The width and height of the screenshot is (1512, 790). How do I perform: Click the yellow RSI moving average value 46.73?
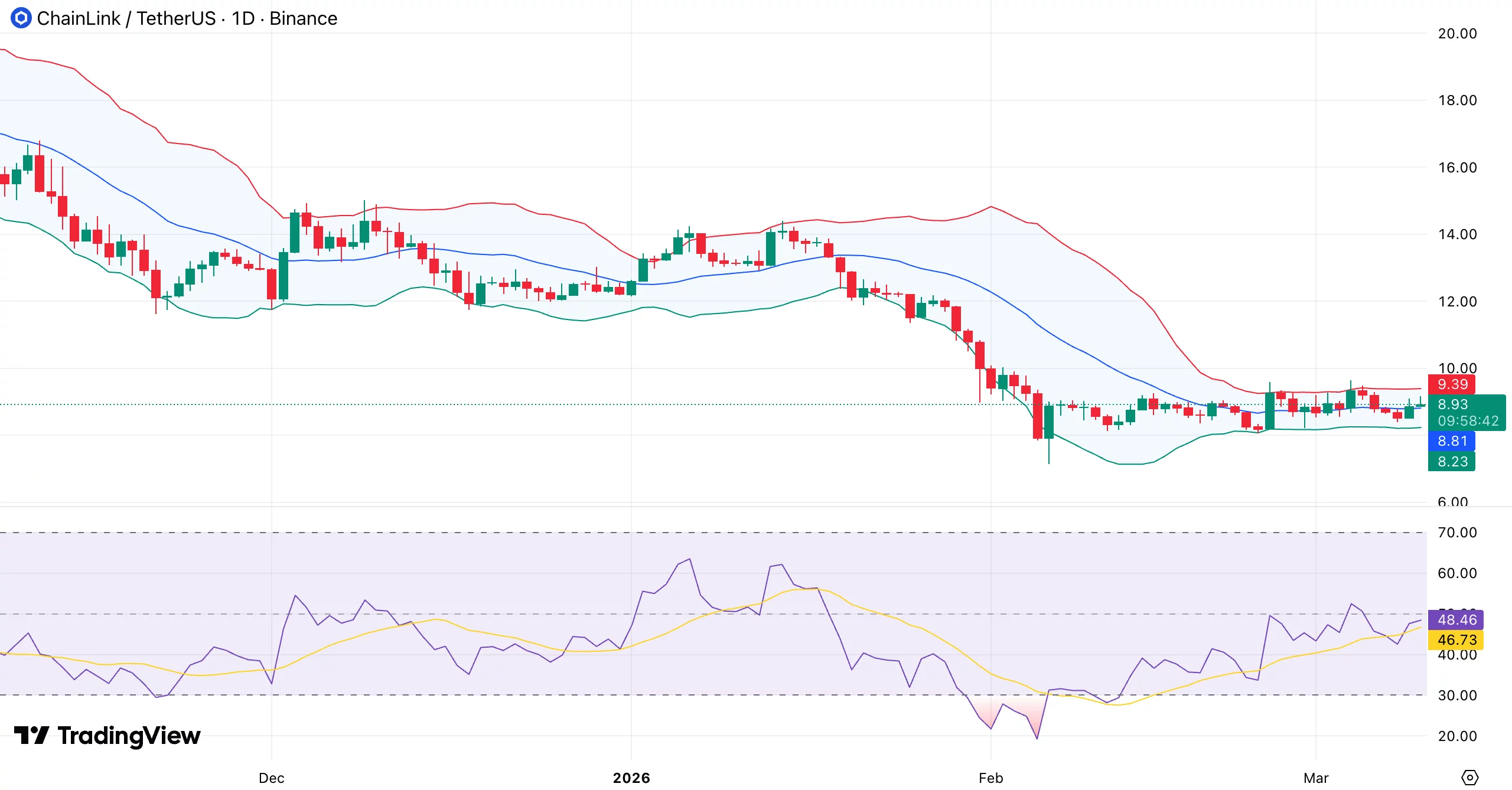[x=1456, y=640]
